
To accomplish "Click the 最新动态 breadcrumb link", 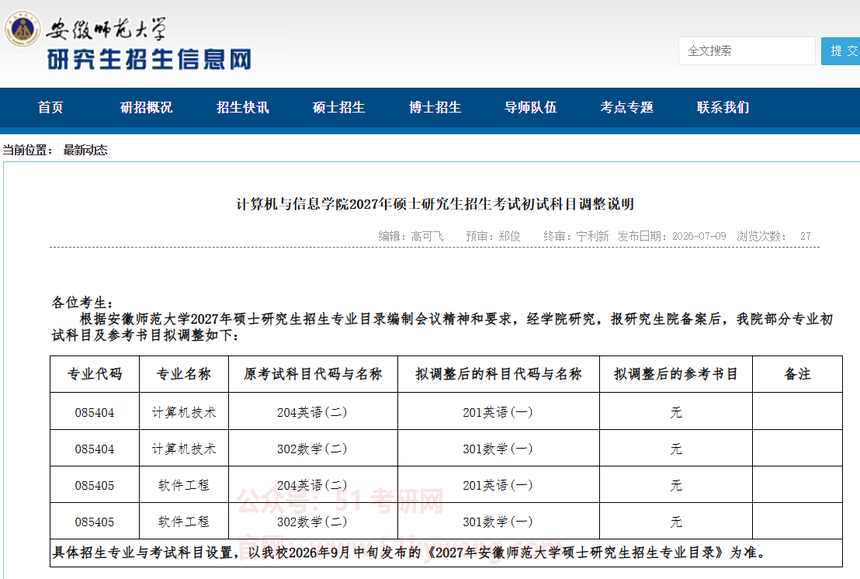I will click(x=85, y=150).
